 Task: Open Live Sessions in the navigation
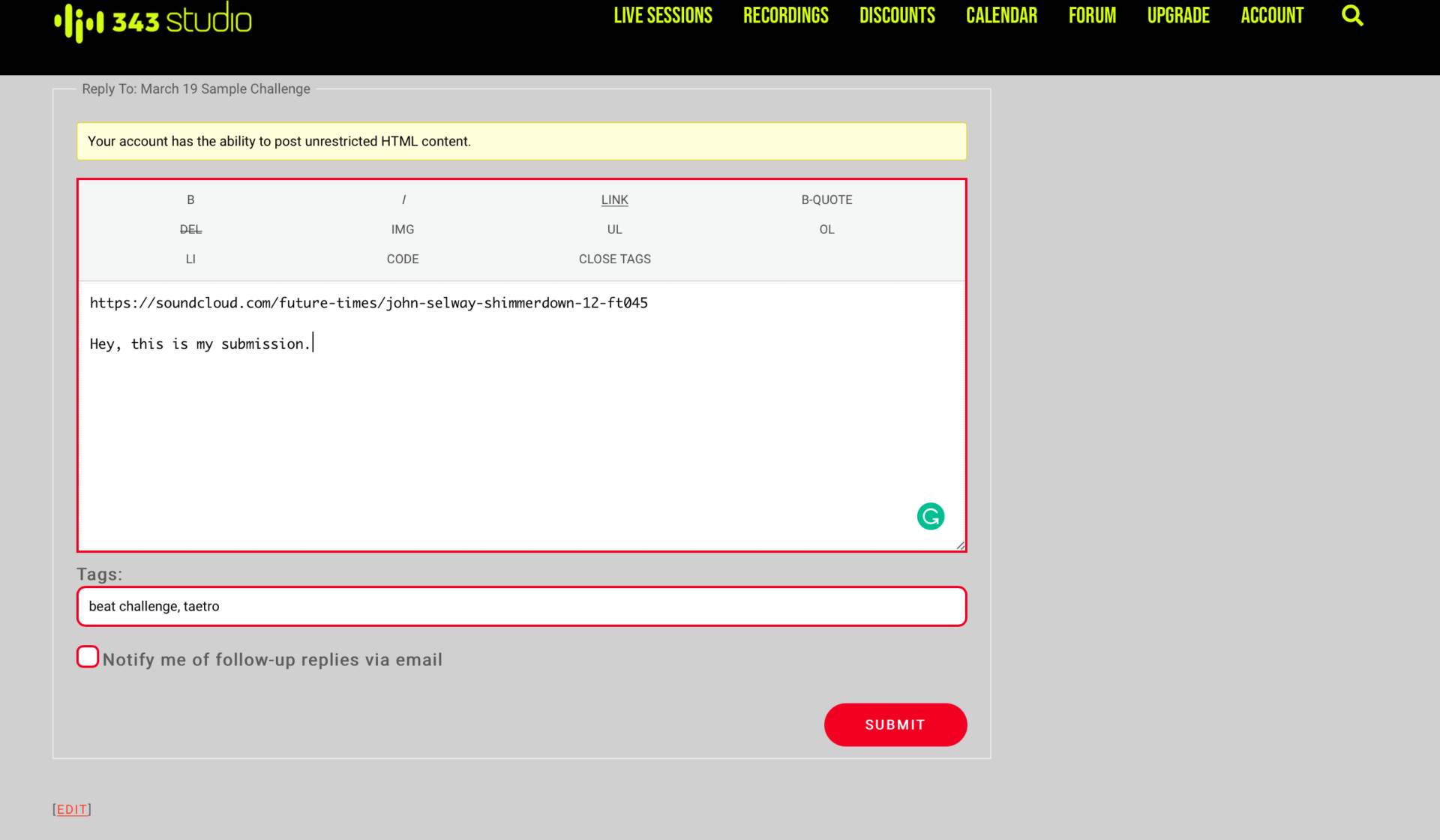coord(663,16)
